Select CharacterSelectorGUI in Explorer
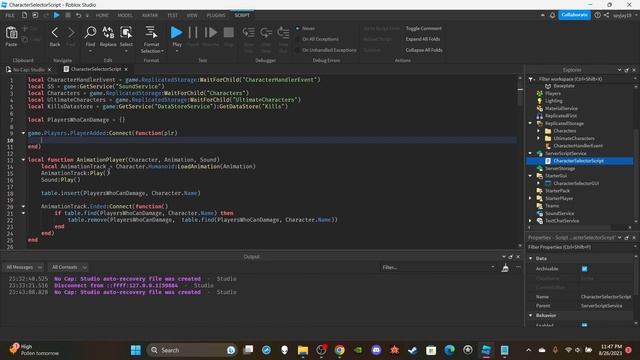Image resolution: width=640 pixels, height=360 pixels. (576, 183)
